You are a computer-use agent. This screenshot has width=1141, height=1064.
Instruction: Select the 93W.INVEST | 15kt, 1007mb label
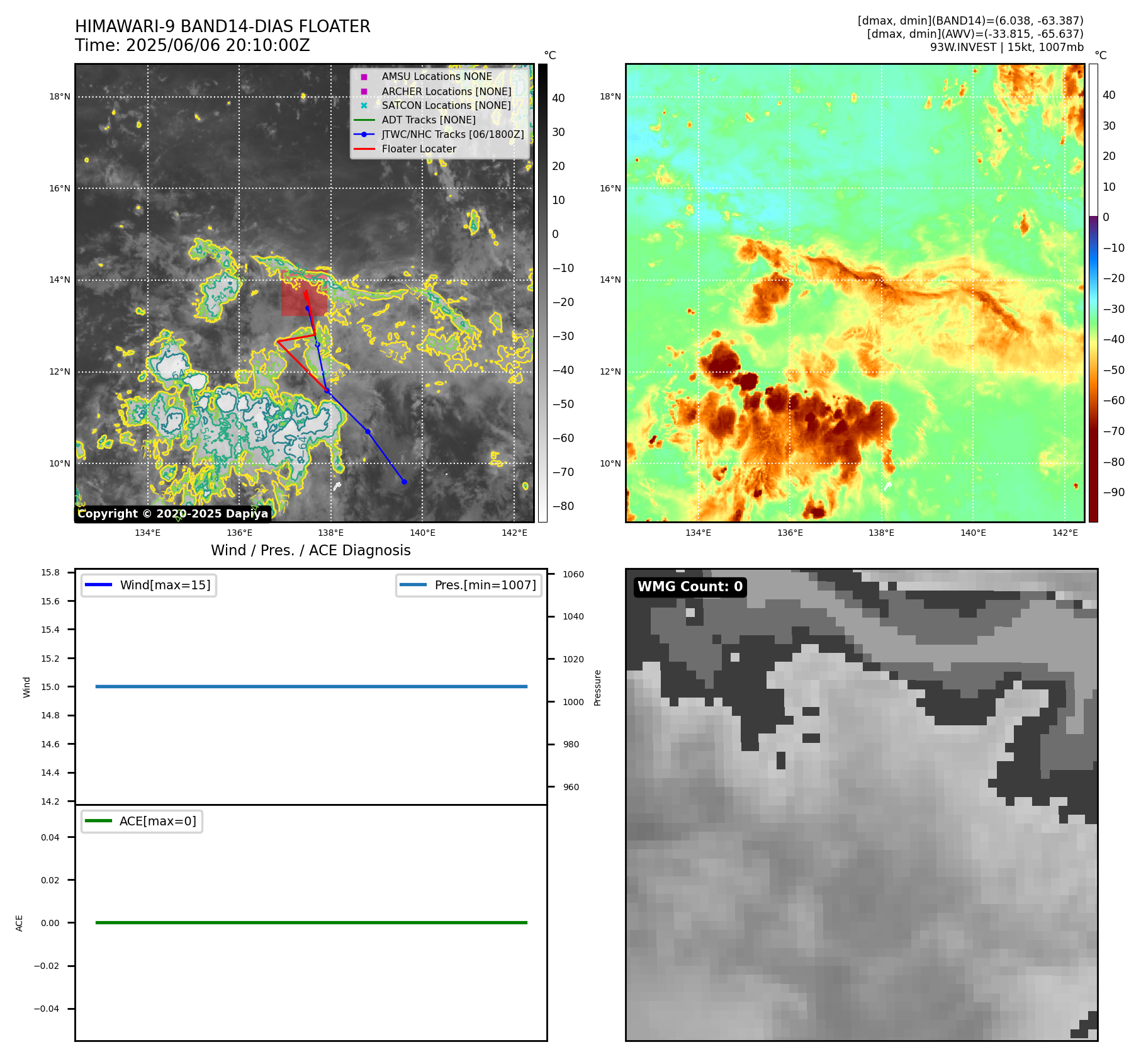(1007, 47)
